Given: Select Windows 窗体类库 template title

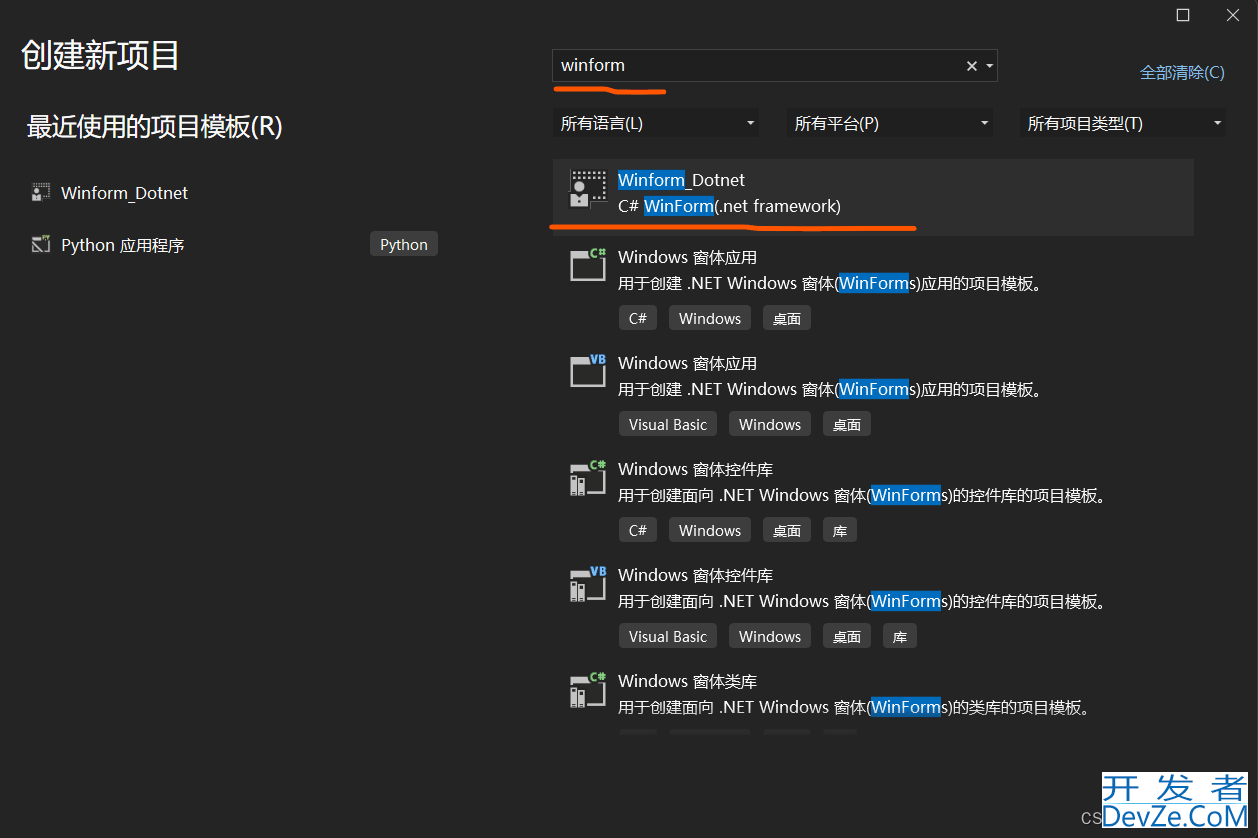Looking at the screenshot, I should click(x=687, y=682).
